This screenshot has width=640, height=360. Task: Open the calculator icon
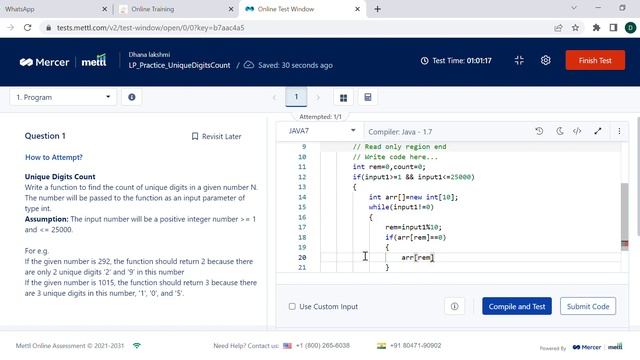[x=368, y=97]
